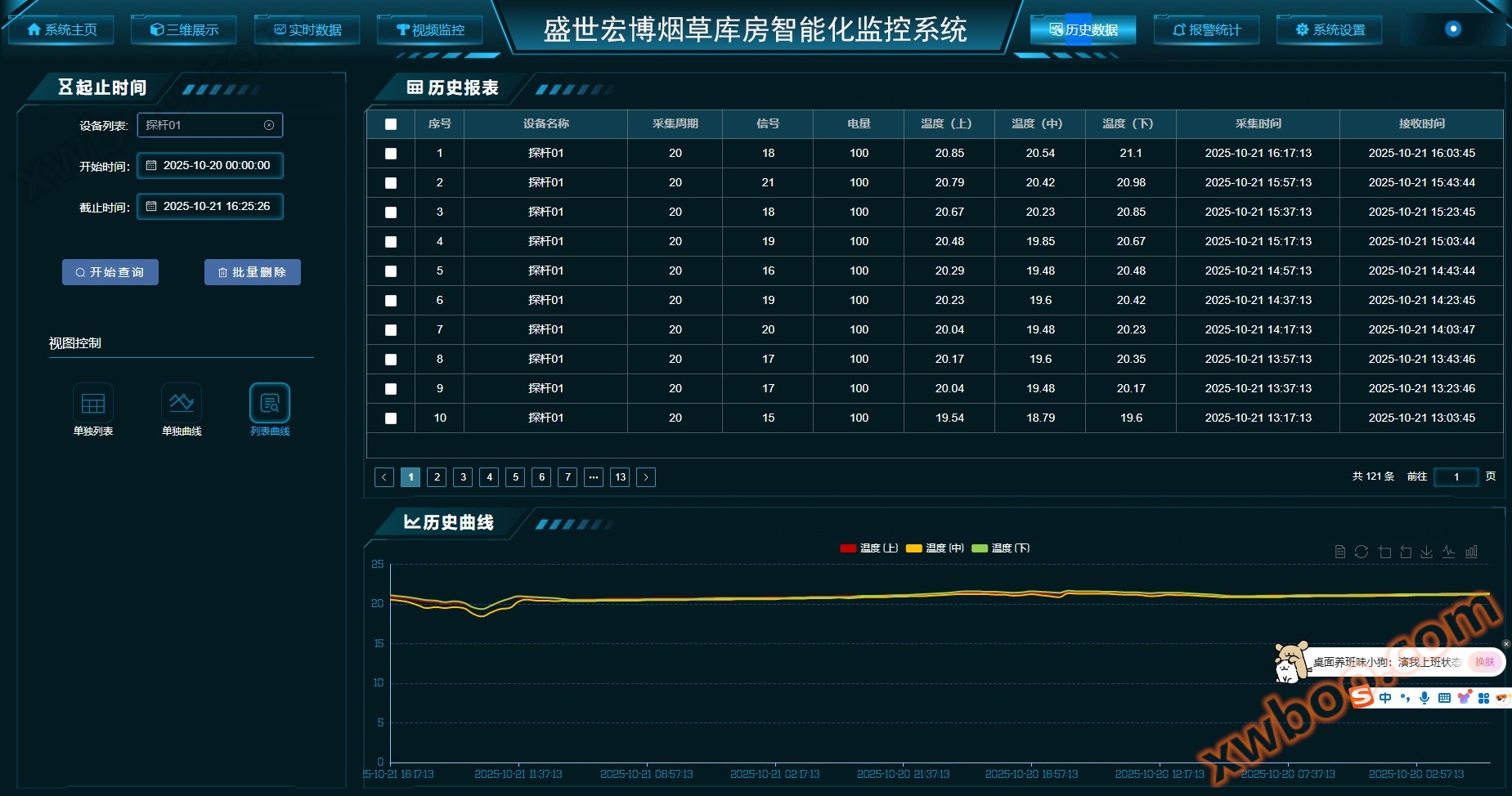Open the data view icon on the history chart
The image size is (1512, 796).
coord(1341,551)
